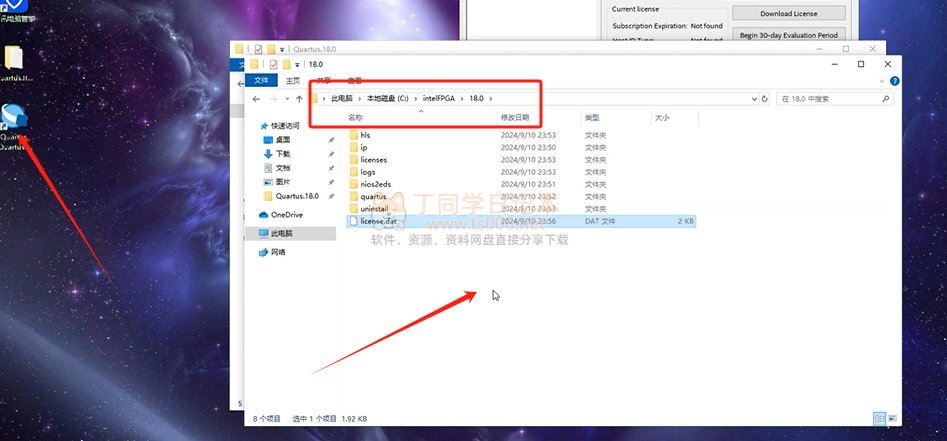947x441 pixels.
Task: Open the 共享 ribbon tab
Action: [324, 81]
